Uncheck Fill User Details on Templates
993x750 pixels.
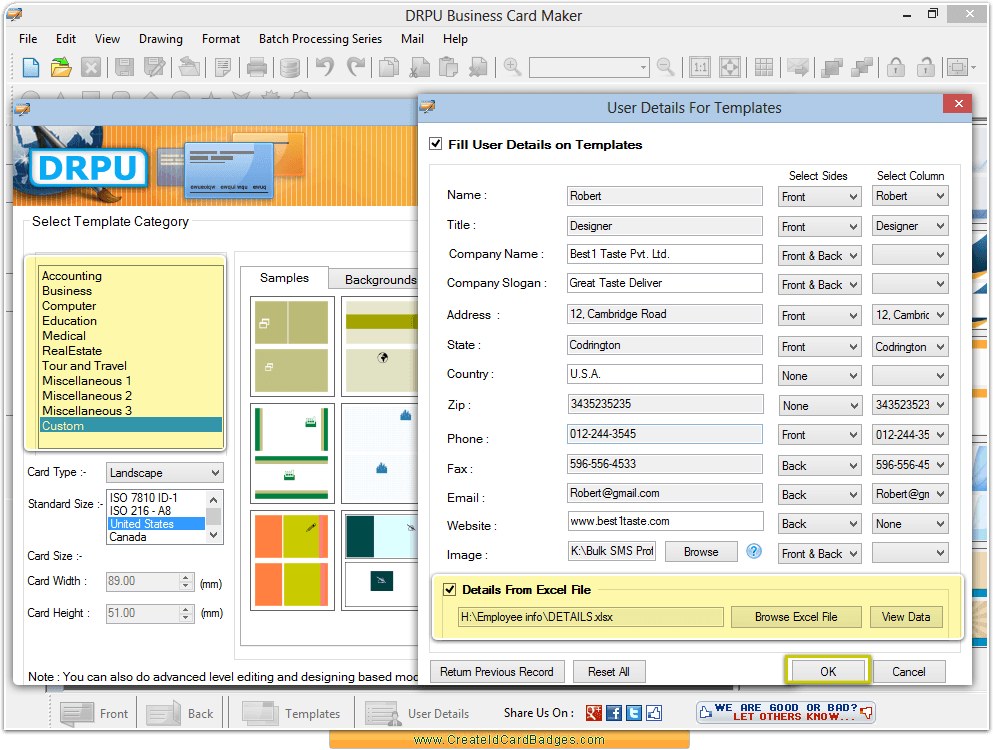436,144
